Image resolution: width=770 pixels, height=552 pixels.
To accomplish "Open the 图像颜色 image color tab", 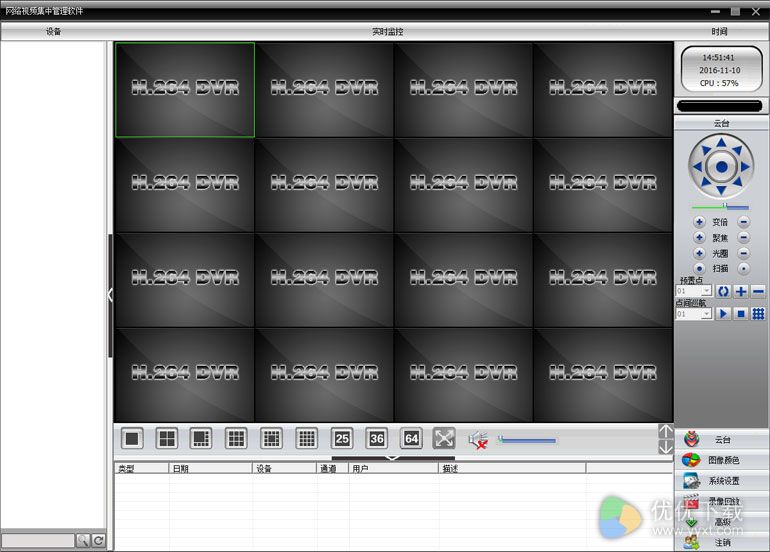I will pyautogui.click(x=722, y=460).
